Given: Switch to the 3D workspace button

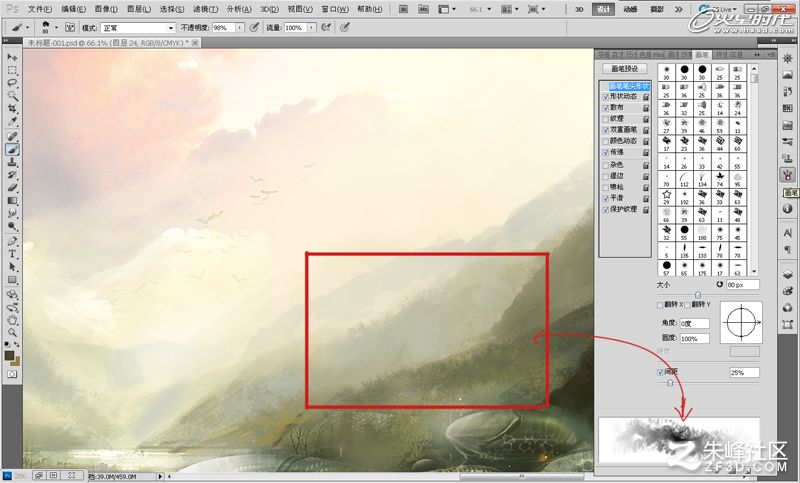Looking at the screenshot, I should point(579,9).
